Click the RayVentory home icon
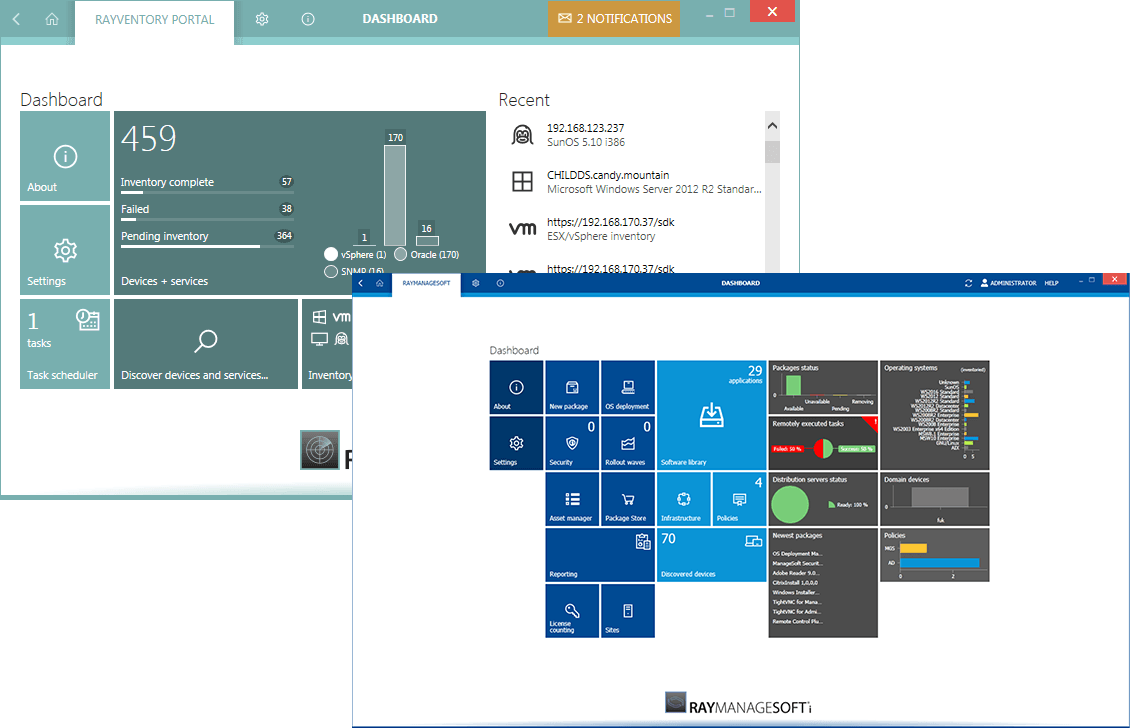 (52, 19)
